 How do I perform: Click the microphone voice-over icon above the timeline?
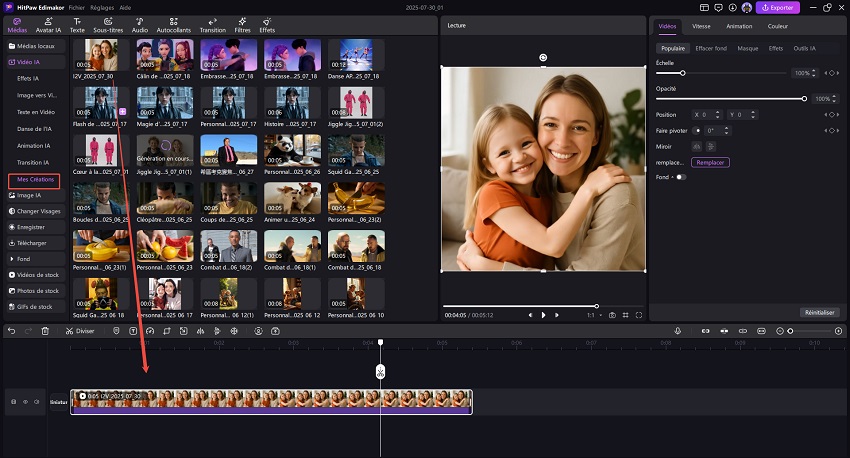point(677,331)
